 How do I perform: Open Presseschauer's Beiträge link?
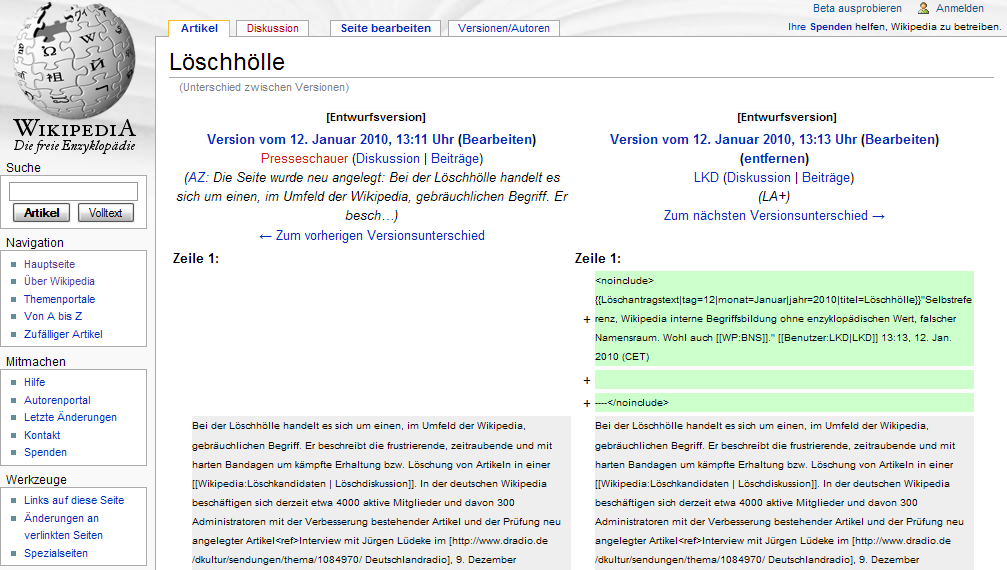[x=455, y=159]
